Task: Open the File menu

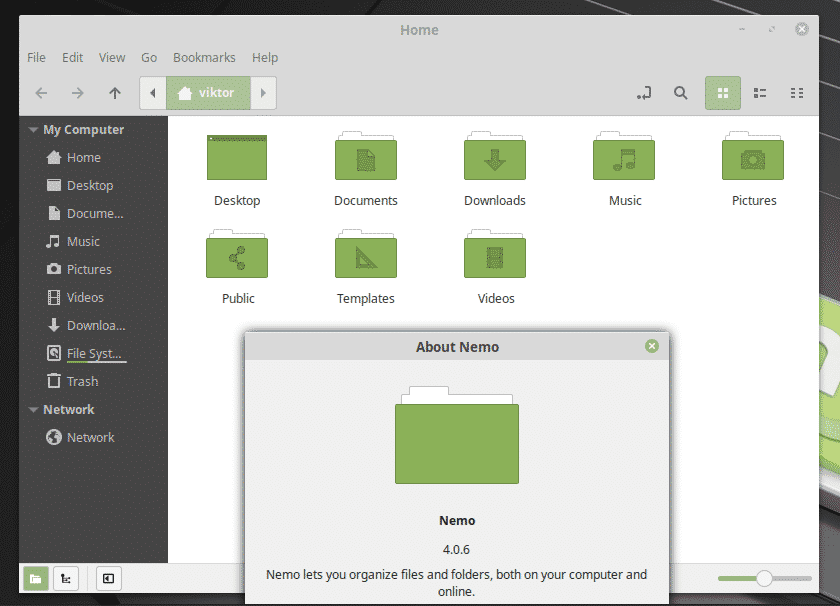Action: coord(36,57)
